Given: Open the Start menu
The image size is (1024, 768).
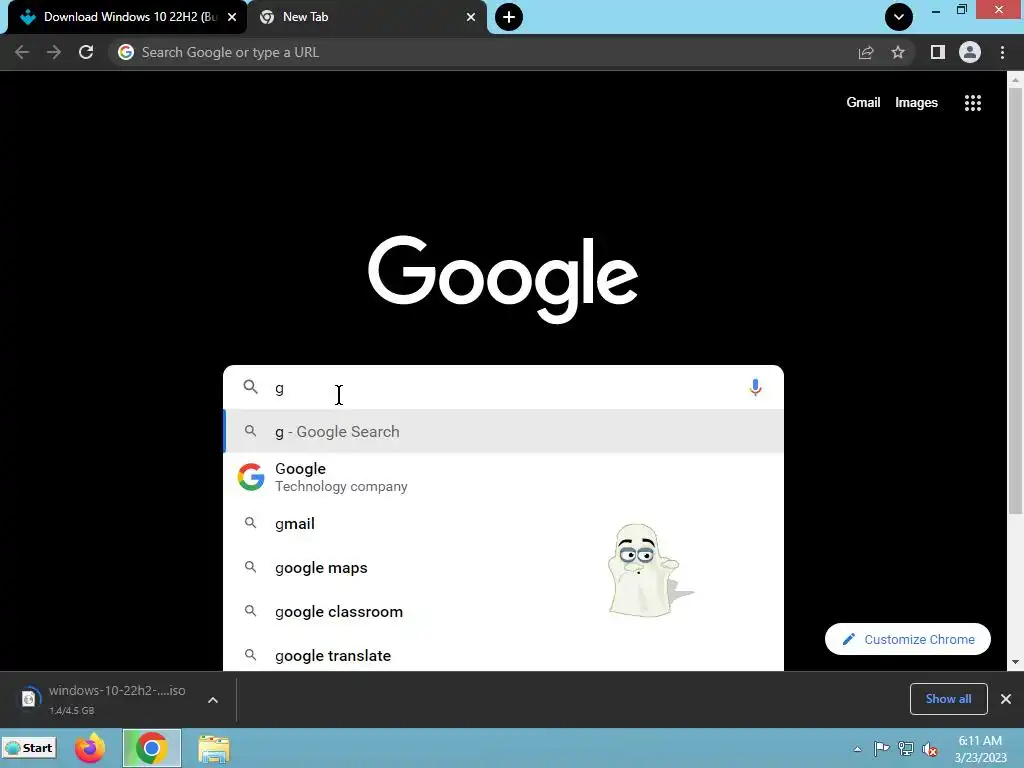Looking at the screenshot, I should [29, 748].
